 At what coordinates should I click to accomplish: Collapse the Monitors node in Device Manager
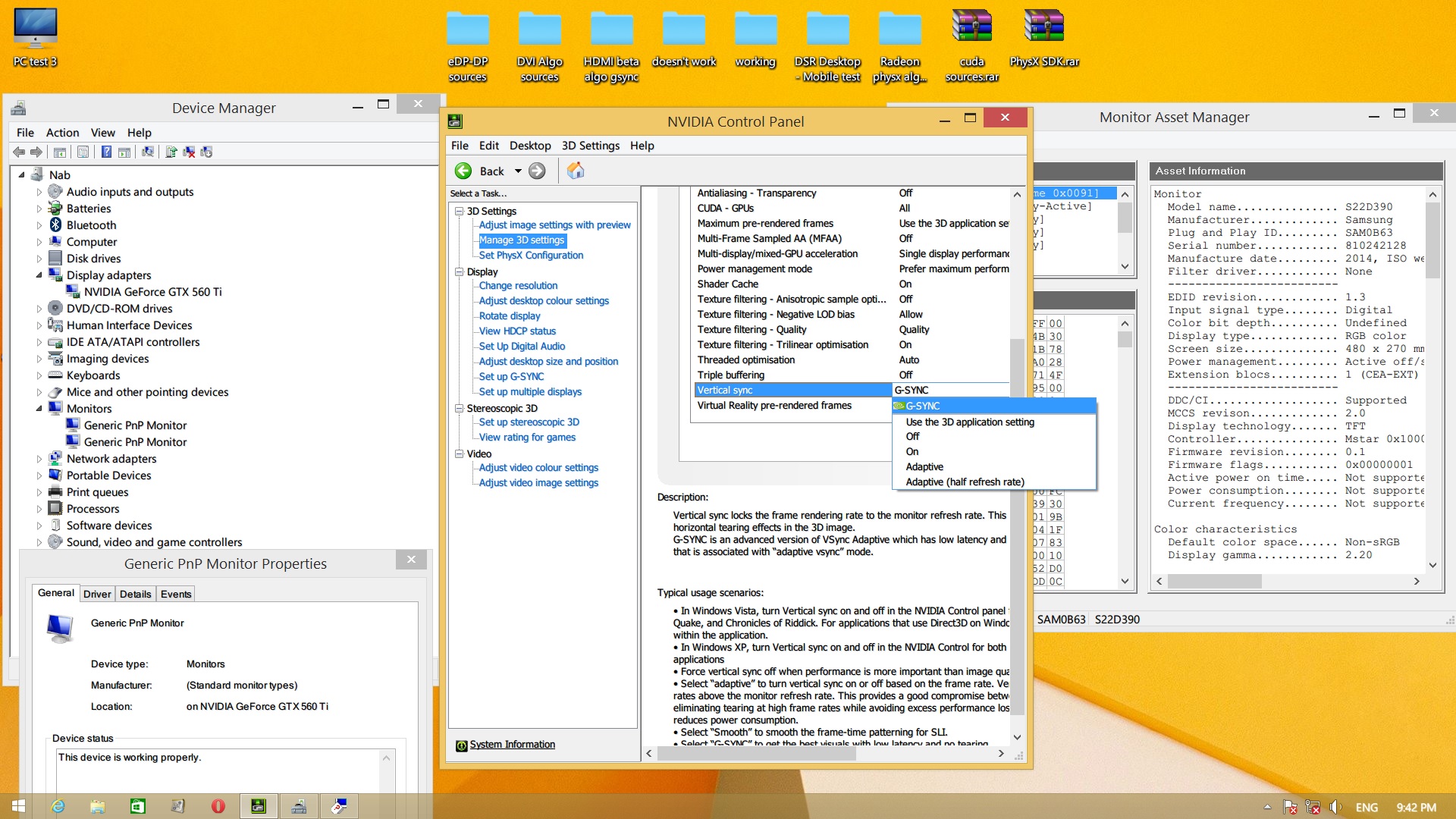pos(39,409)
